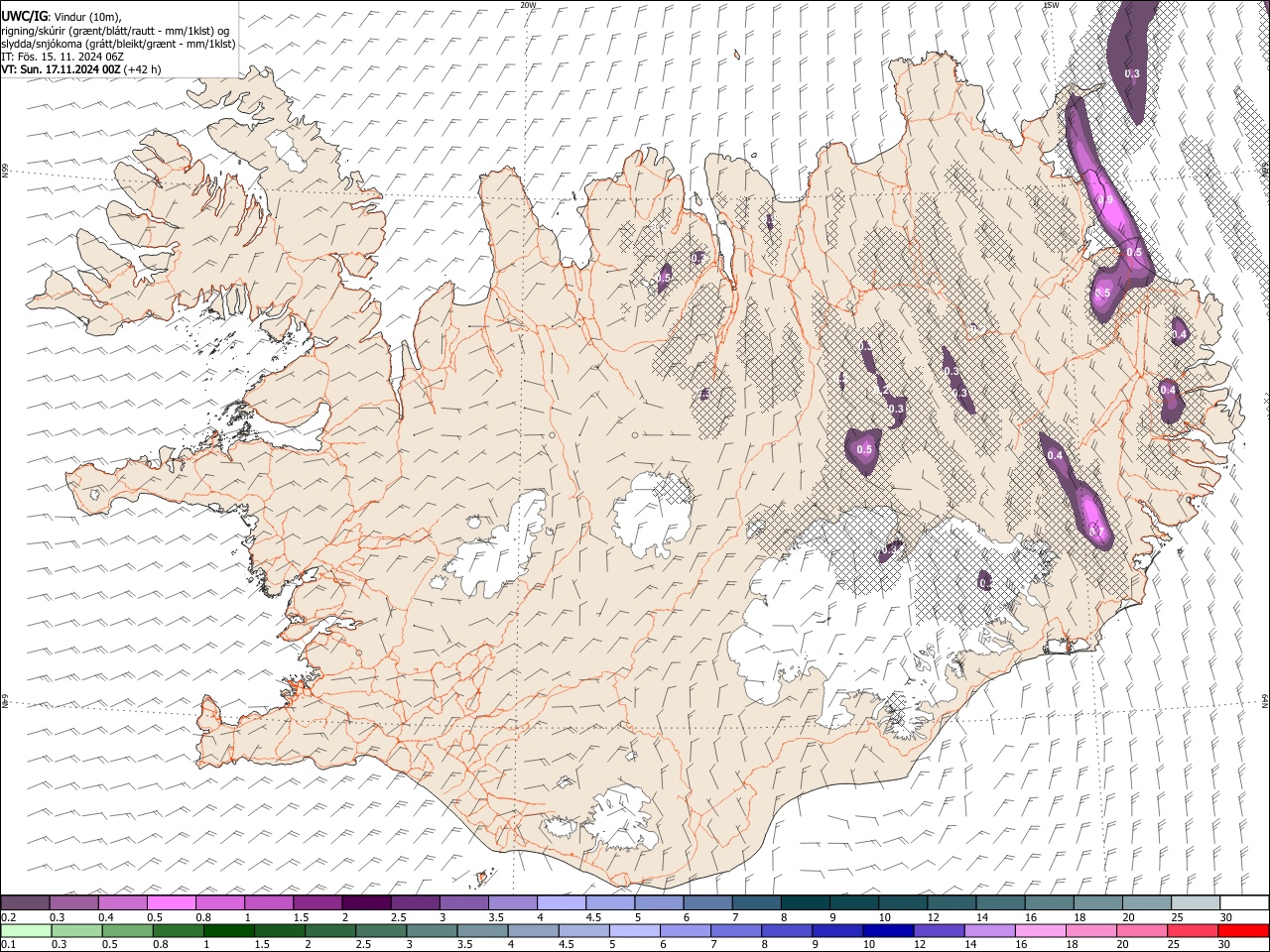Select the 'rigning/skúrir' description line

pyautogui.click(x=115, y=31)
